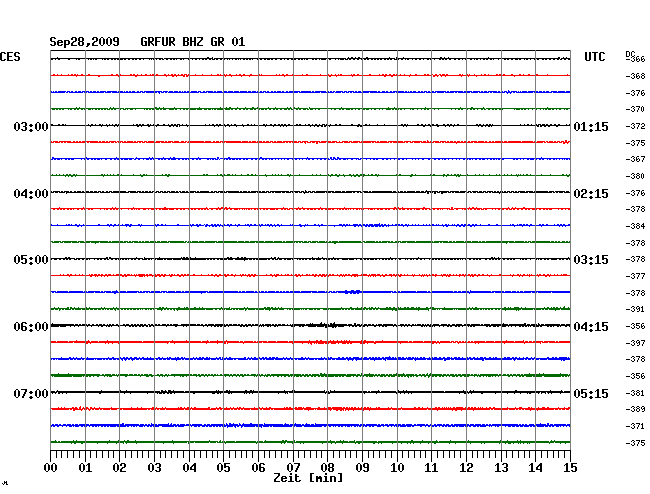Screen dimensions: 650x494
Task: Click the CES column header
Action: [10, 57]
